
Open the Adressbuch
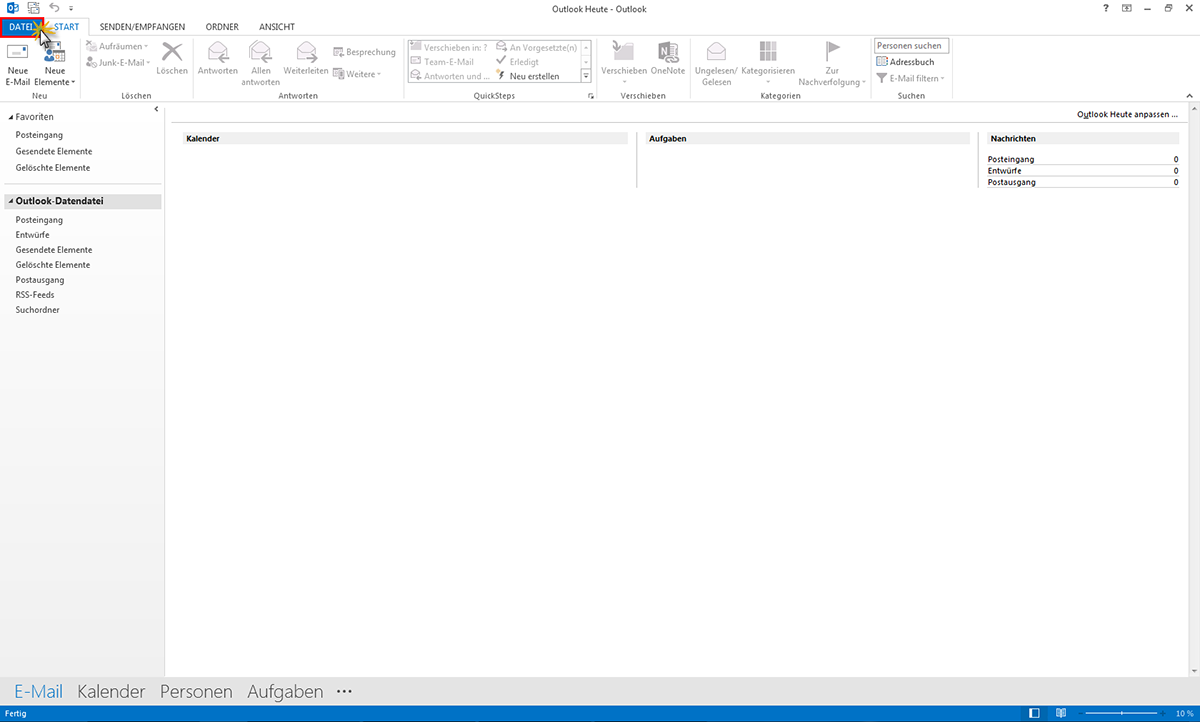coord(905,62)
